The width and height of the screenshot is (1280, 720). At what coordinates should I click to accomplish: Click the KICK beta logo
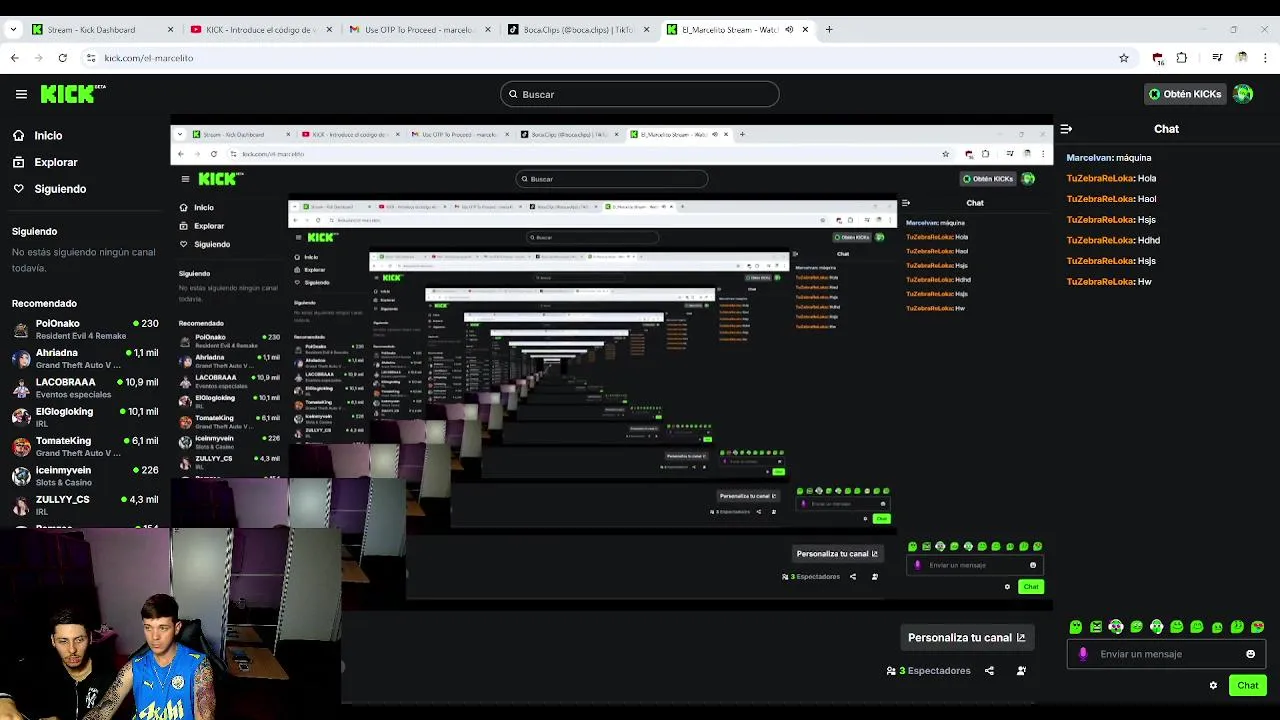tap(73, 94)
